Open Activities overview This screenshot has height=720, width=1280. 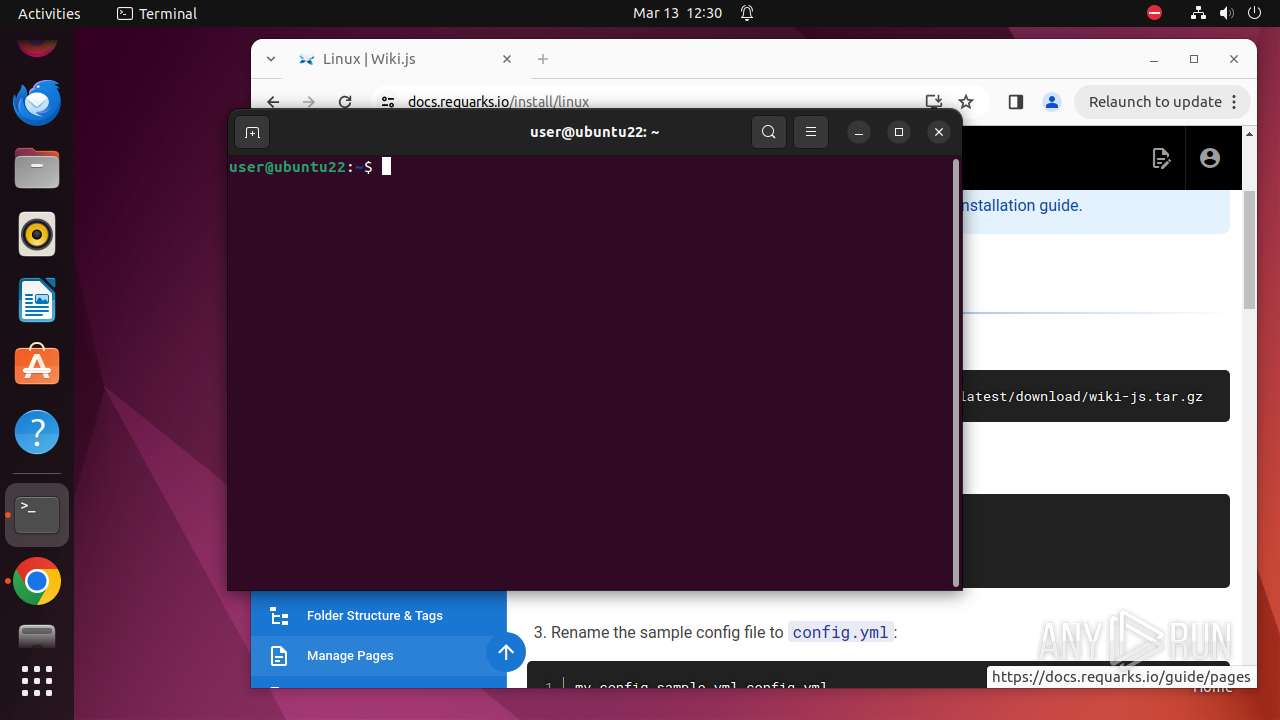click(49, 14)
